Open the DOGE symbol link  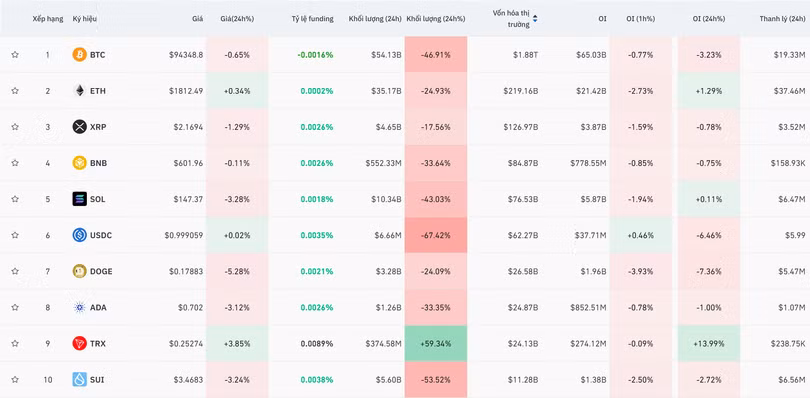point(101,271)
